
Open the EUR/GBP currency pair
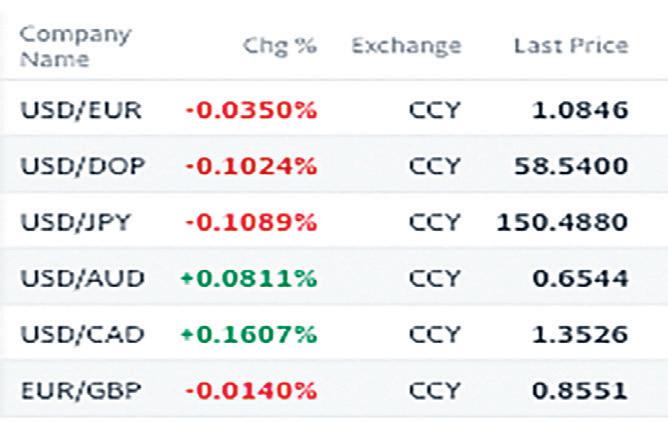click(x=81, y=390)
